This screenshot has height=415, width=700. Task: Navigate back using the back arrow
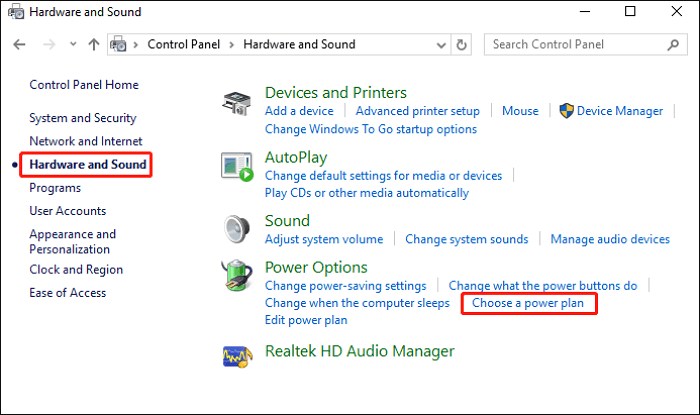pyautogui.click(x=20, y=44)
